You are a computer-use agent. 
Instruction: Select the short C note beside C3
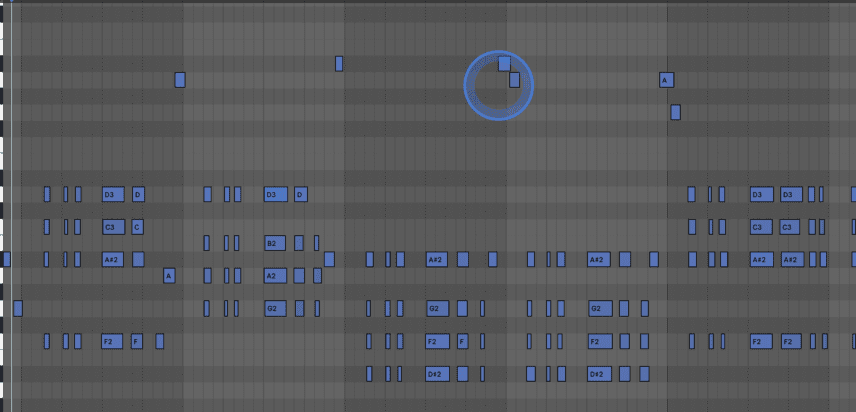click(138, 227)
